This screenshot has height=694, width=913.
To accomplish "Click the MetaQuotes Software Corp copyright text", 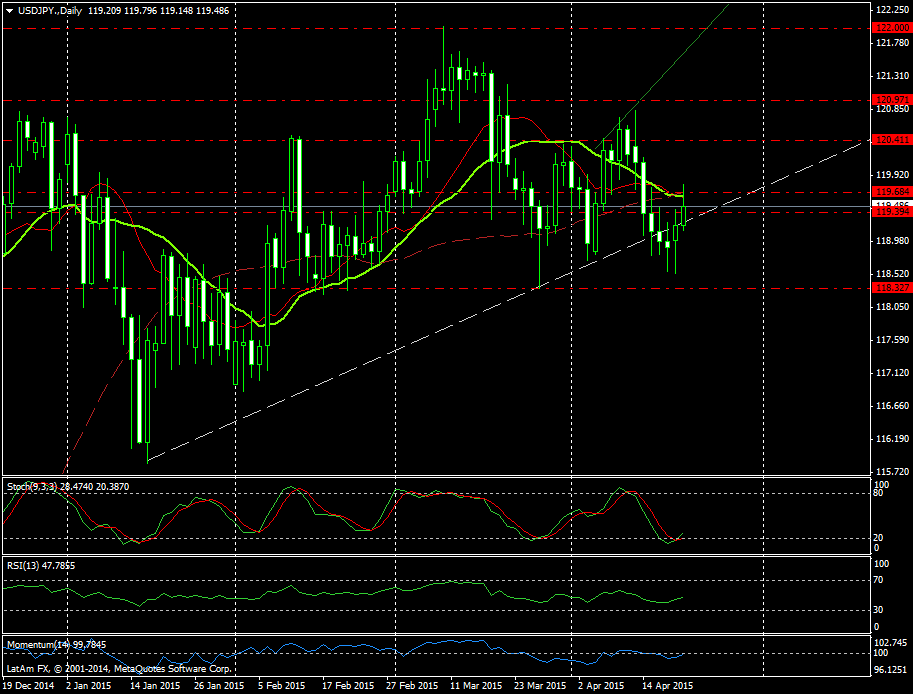I will (120, 667).
